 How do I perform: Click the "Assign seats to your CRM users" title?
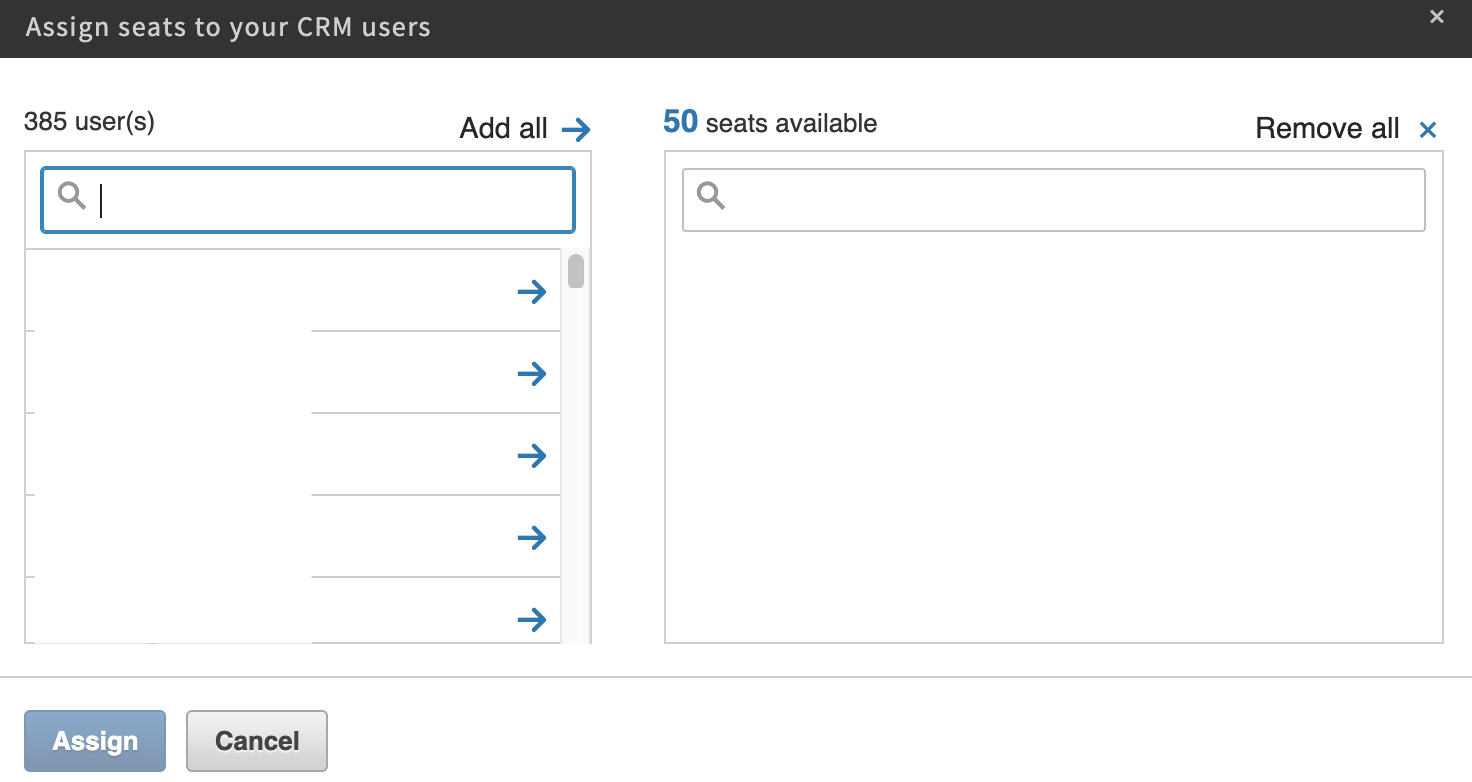(228, 27)
